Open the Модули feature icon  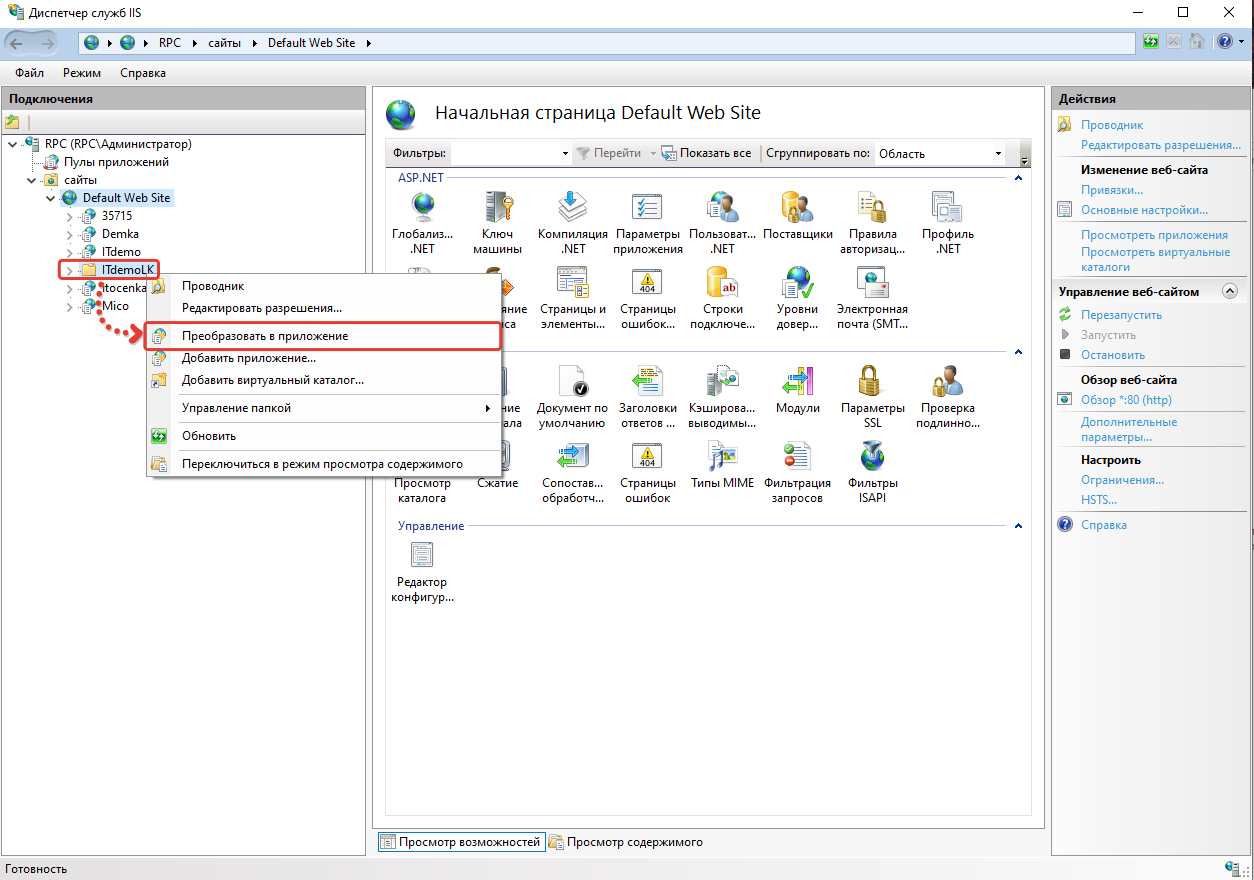[797, 382]
